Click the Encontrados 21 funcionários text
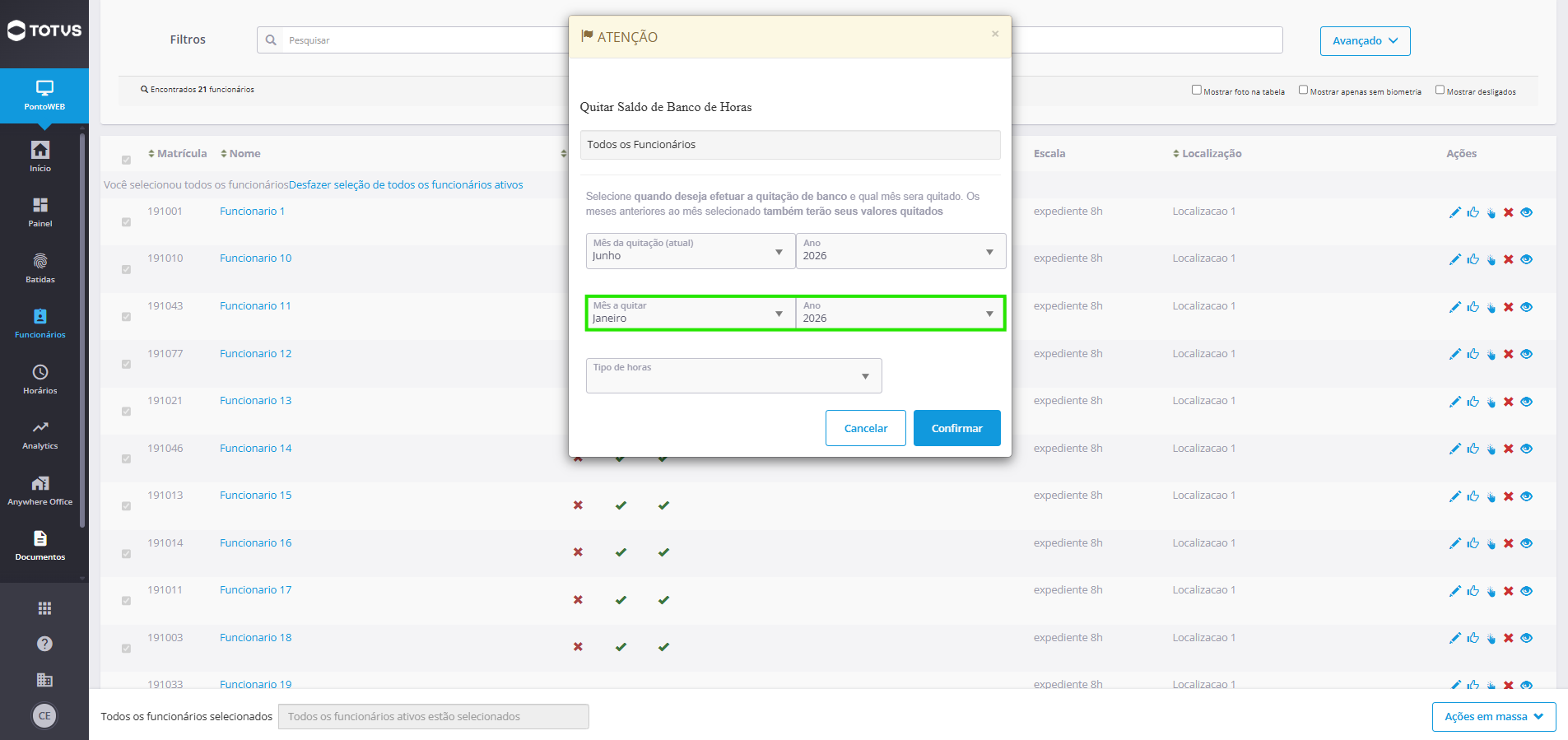Viewport: 1568px width, 740px height. point(198,90)
